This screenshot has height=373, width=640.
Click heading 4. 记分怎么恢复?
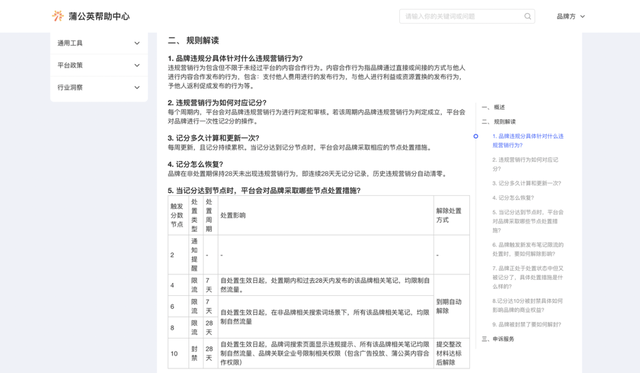[196, 164]
